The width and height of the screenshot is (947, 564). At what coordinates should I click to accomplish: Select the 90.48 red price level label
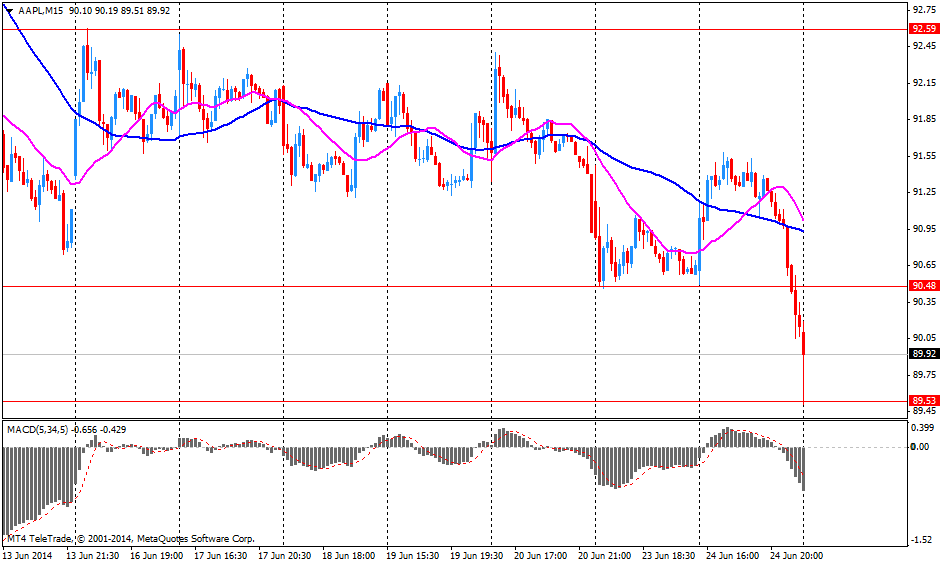click(925, 286)
